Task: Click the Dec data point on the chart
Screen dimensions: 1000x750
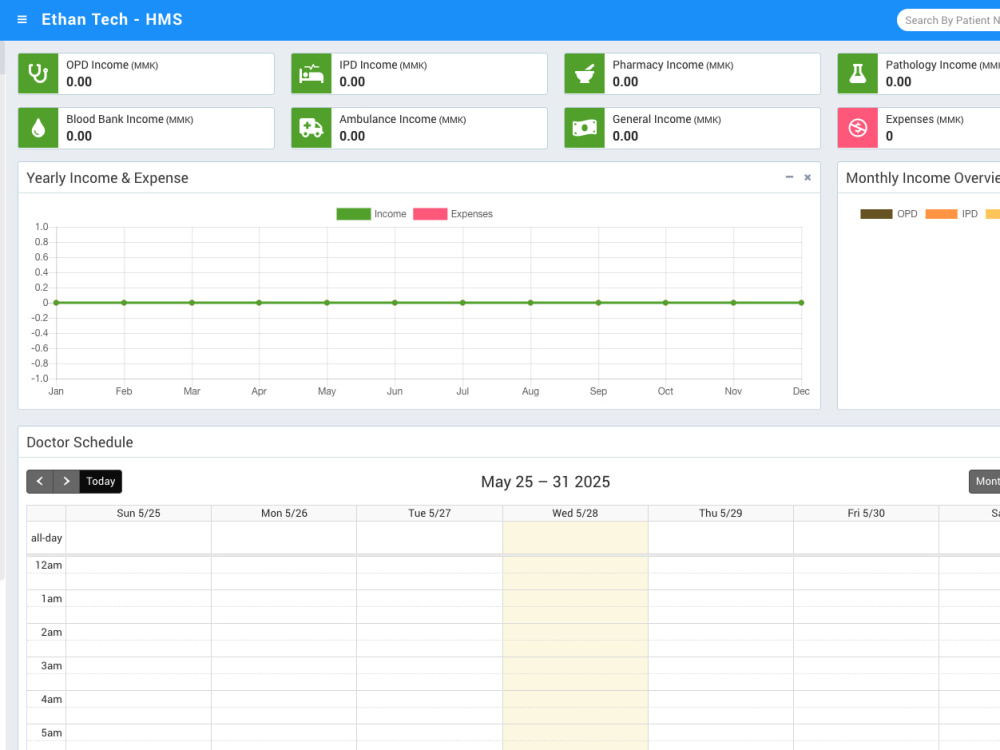Action: (801, 303)
